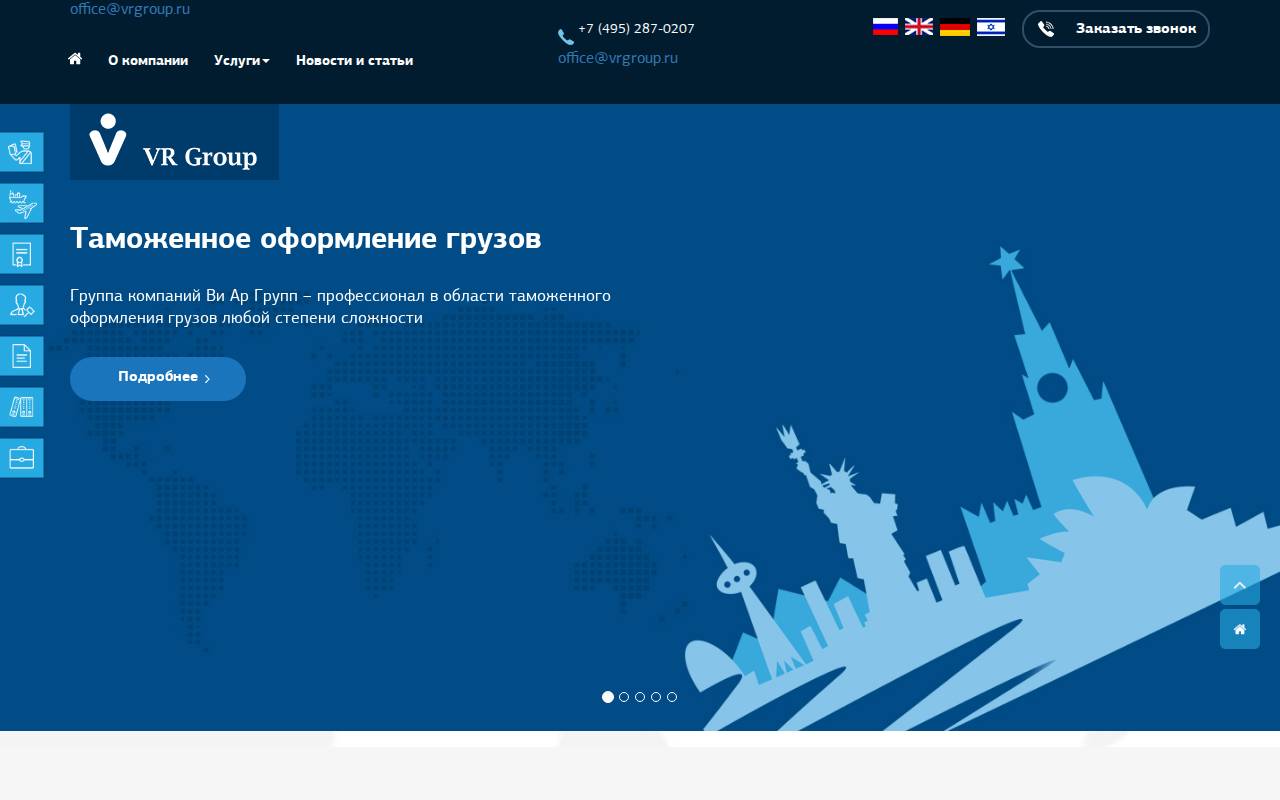This screenshot has height=800, width=1280.
Task: Select the fourth slide indicator dot
Action: tap(656, 697)
